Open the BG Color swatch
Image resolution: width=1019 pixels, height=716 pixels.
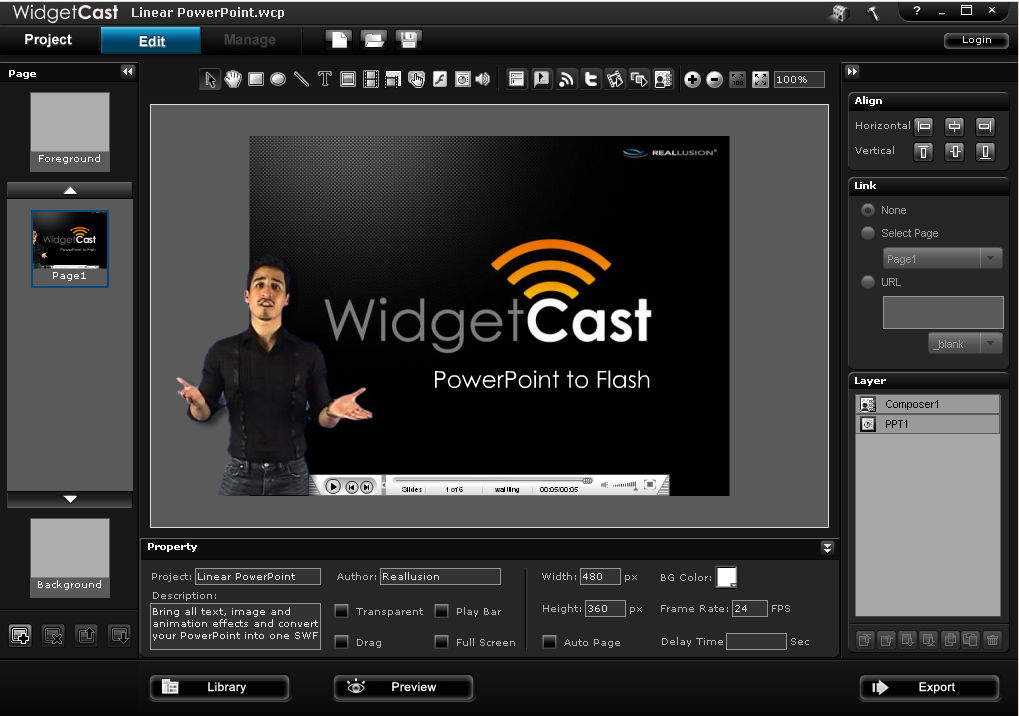(726, 577)
